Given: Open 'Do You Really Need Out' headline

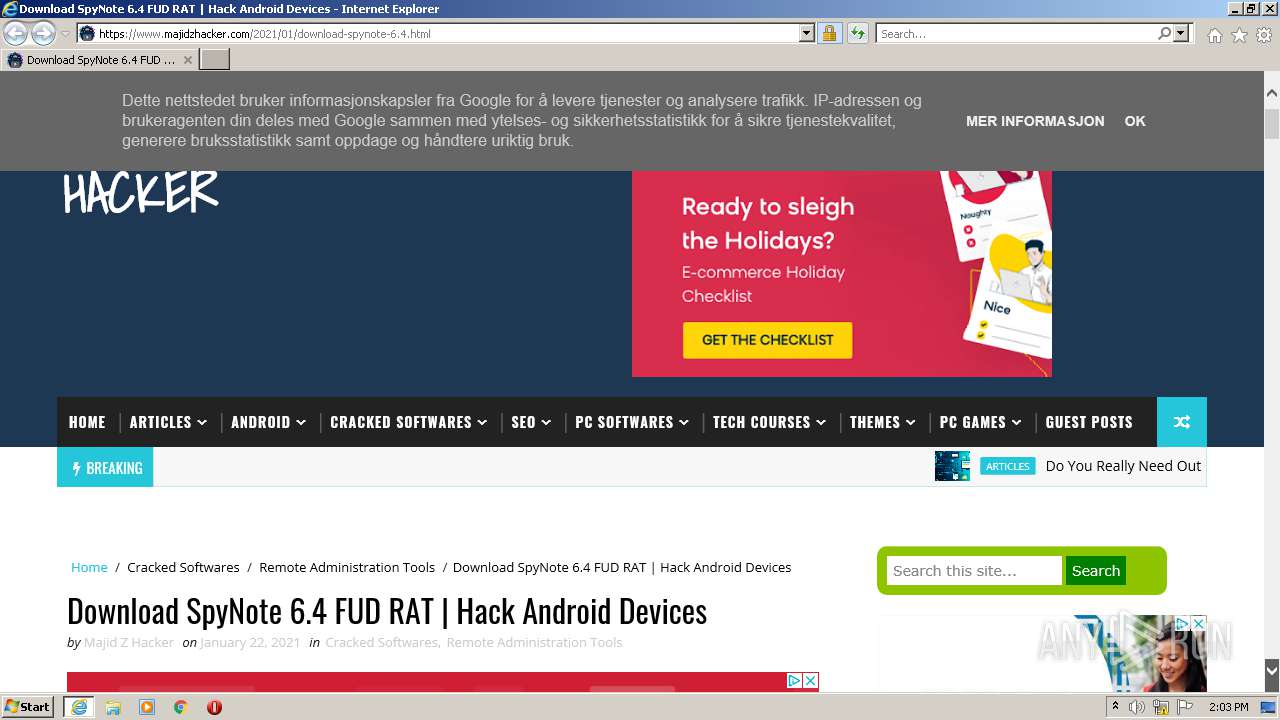Looking at the screenshot, I should (x=1123, y=466).
